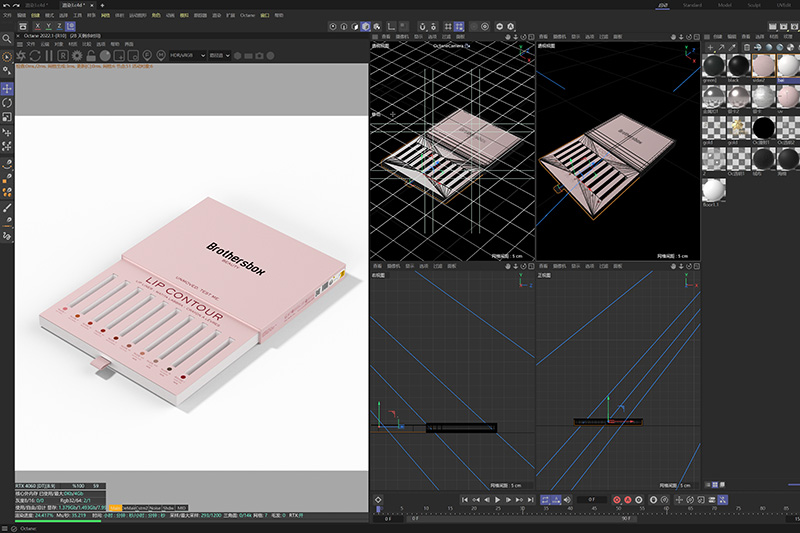The height and width of the screenshot is (533, 800).
Task: Select the live selection cursor tool
Action: point(7,57)
